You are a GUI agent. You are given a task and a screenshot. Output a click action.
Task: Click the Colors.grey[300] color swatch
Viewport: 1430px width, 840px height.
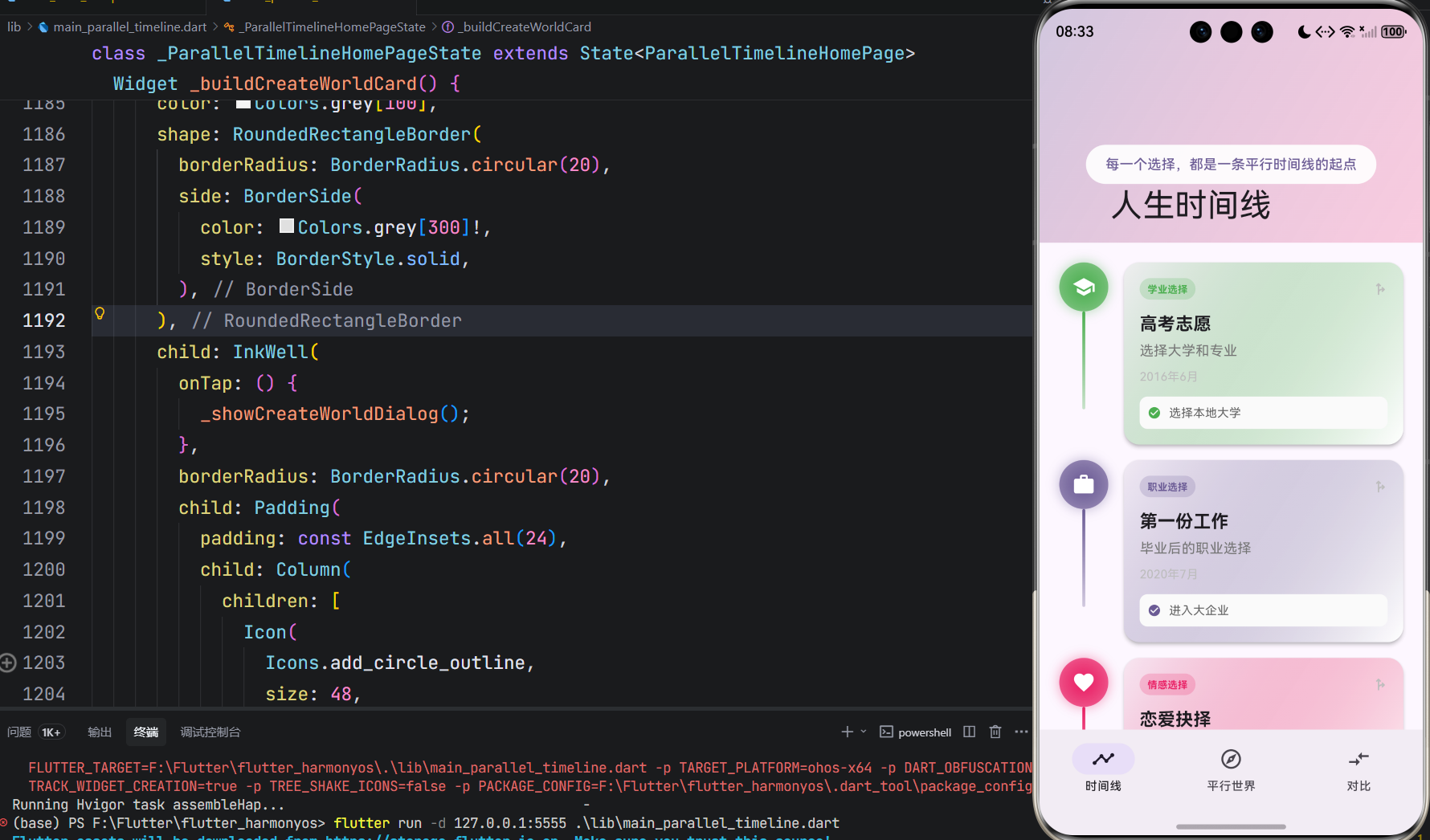pyautogui.click(x=287, y=226)
